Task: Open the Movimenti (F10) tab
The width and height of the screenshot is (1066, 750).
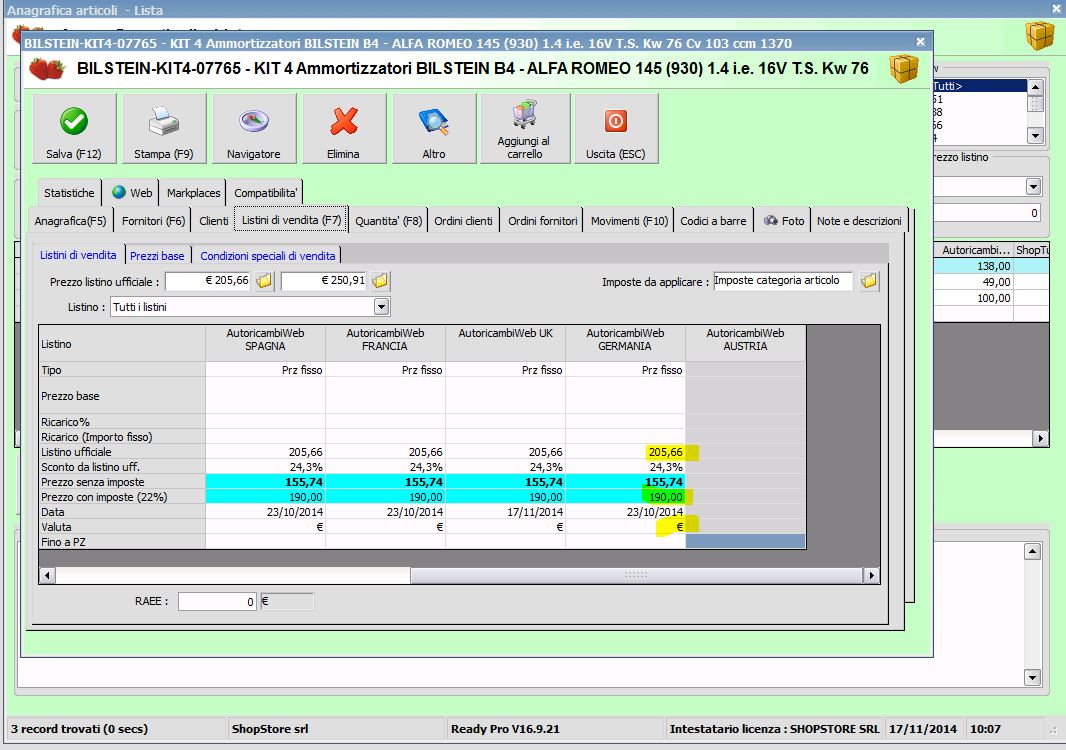Action: tap(629, 221)
